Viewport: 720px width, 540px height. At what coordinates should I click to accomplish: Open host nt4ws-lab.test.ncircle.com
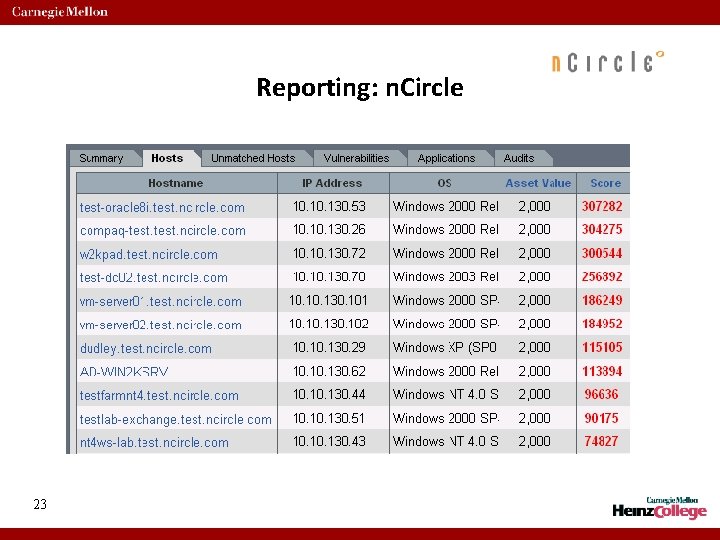pyautogui.click(x=154, y=443)
